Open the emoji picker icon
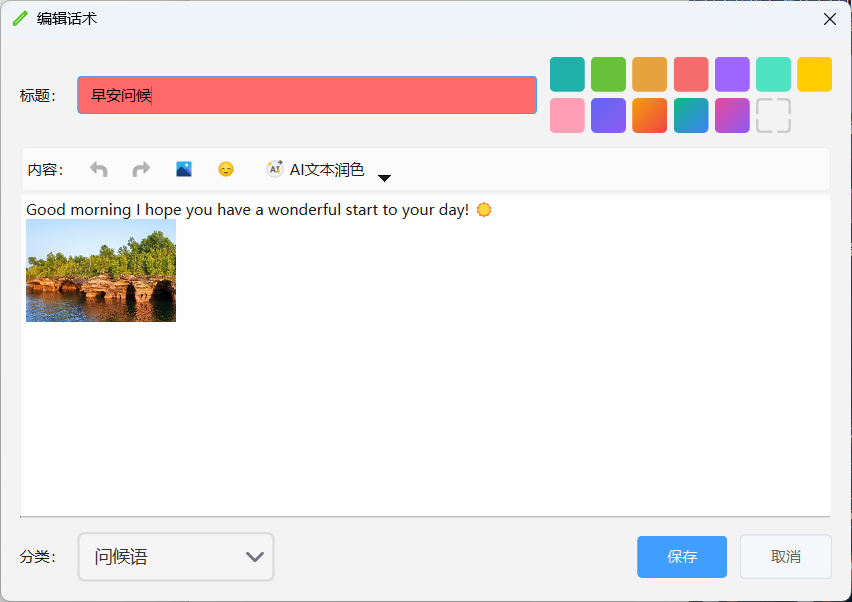The image size is (852, 602). pos(226,170)
